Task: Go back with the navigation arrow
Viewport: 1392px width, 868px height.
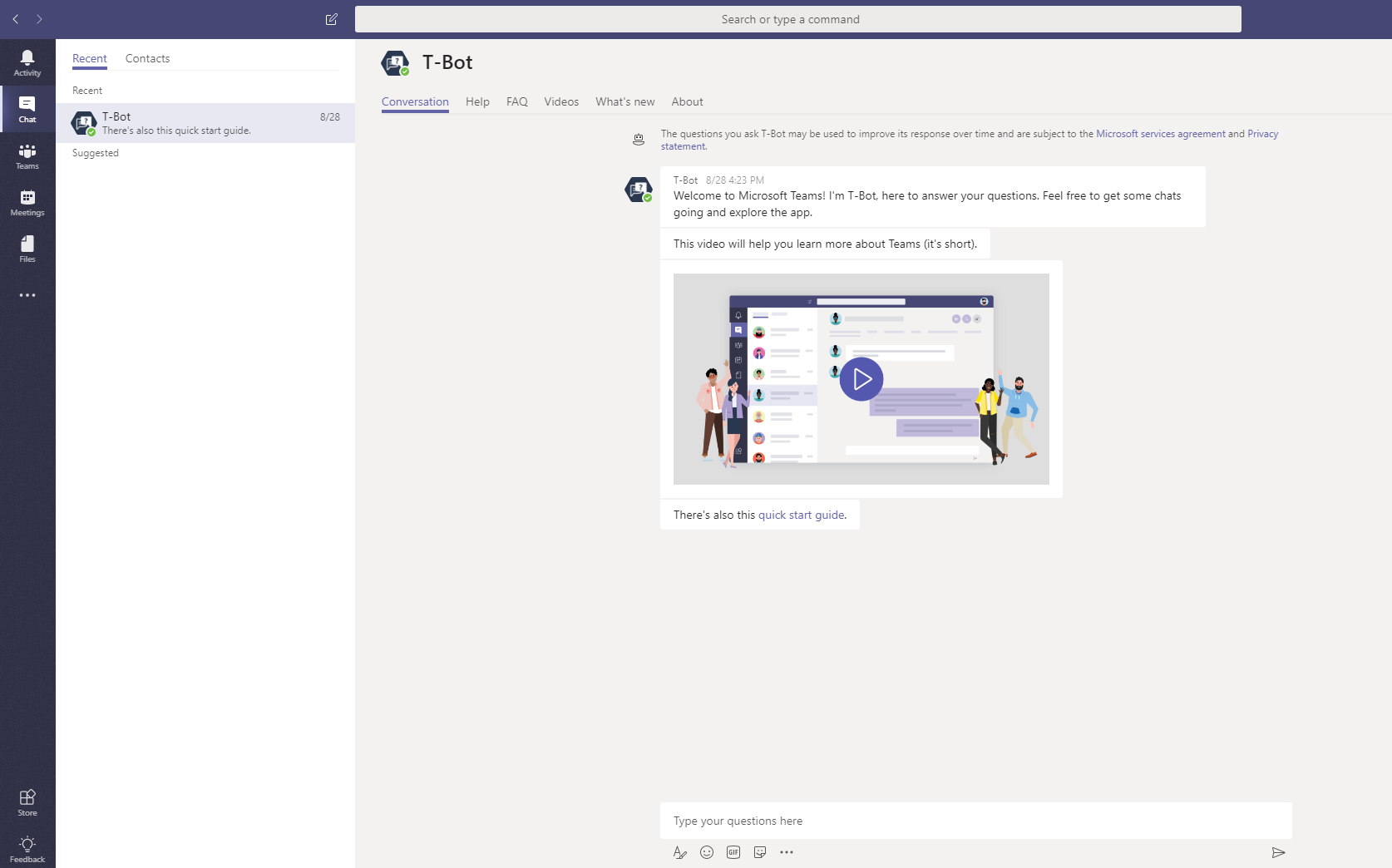Action: pos(16,19)
